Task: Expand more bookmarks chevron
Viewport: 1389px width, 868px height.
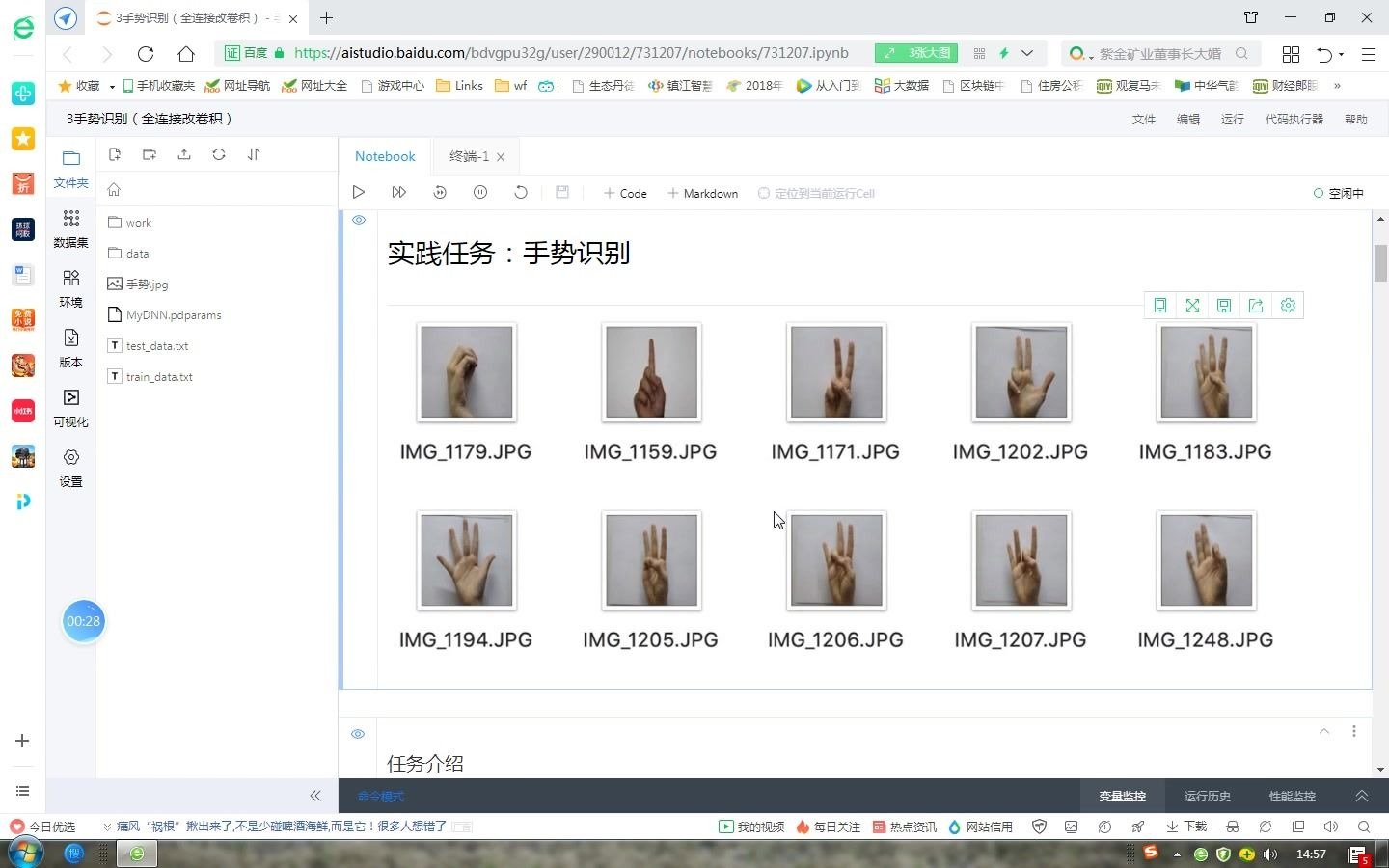Action: pyautogui.click(x=1337, y=86)
